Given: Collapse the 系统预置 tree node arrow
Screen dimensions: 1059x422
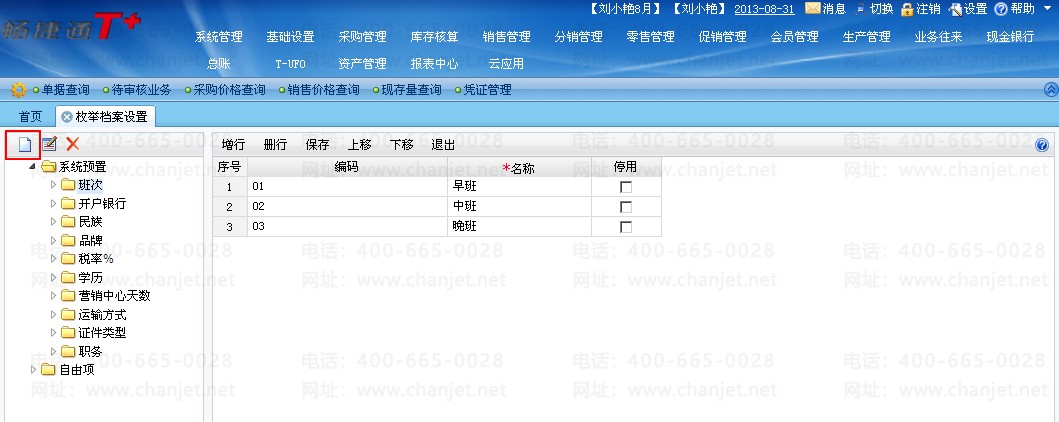Looking at the screenshot, I should coord(33,167).
